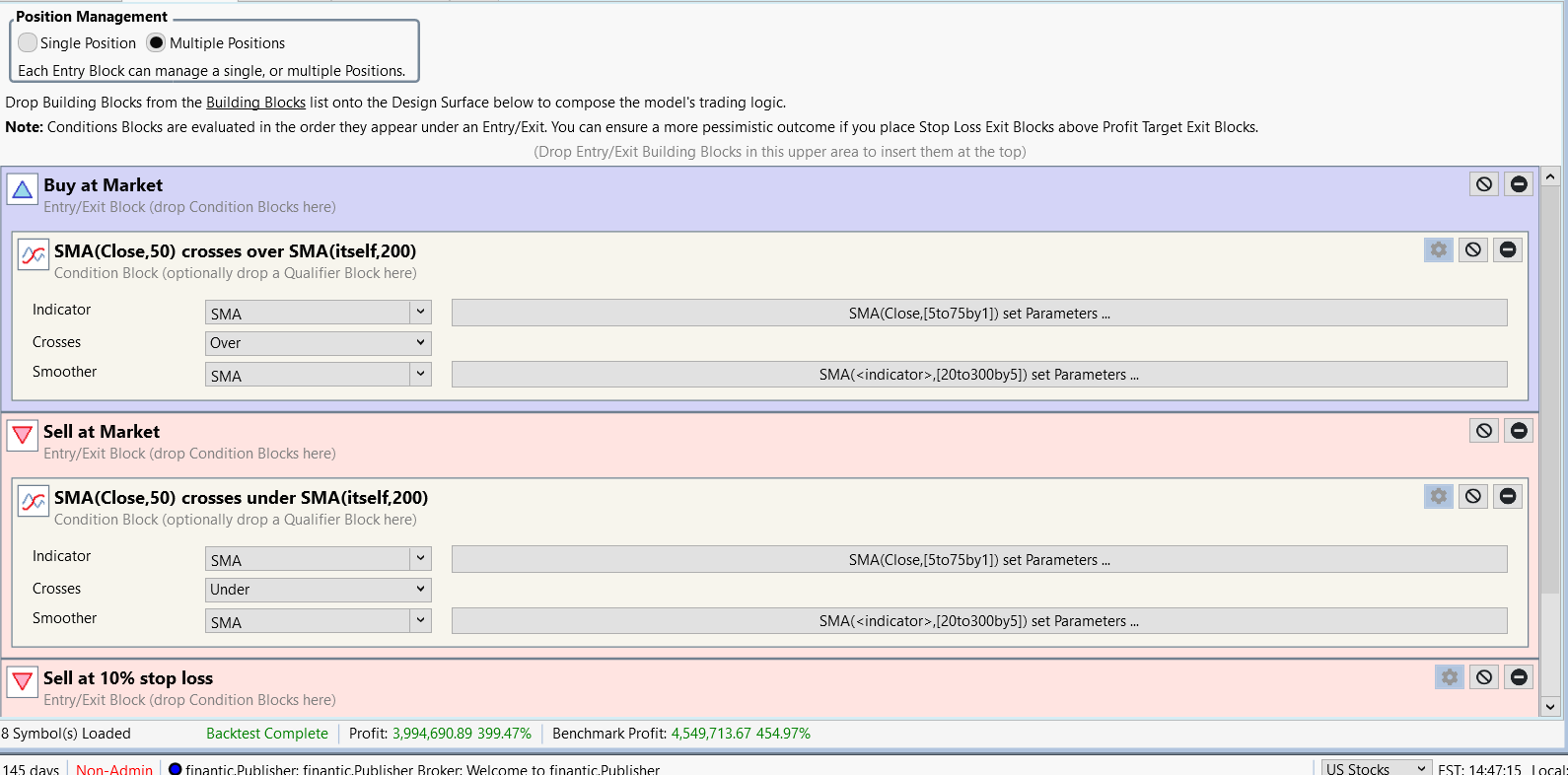Follow the Building Blocks link
1568x775 pixels.
(x=255, y=103)
